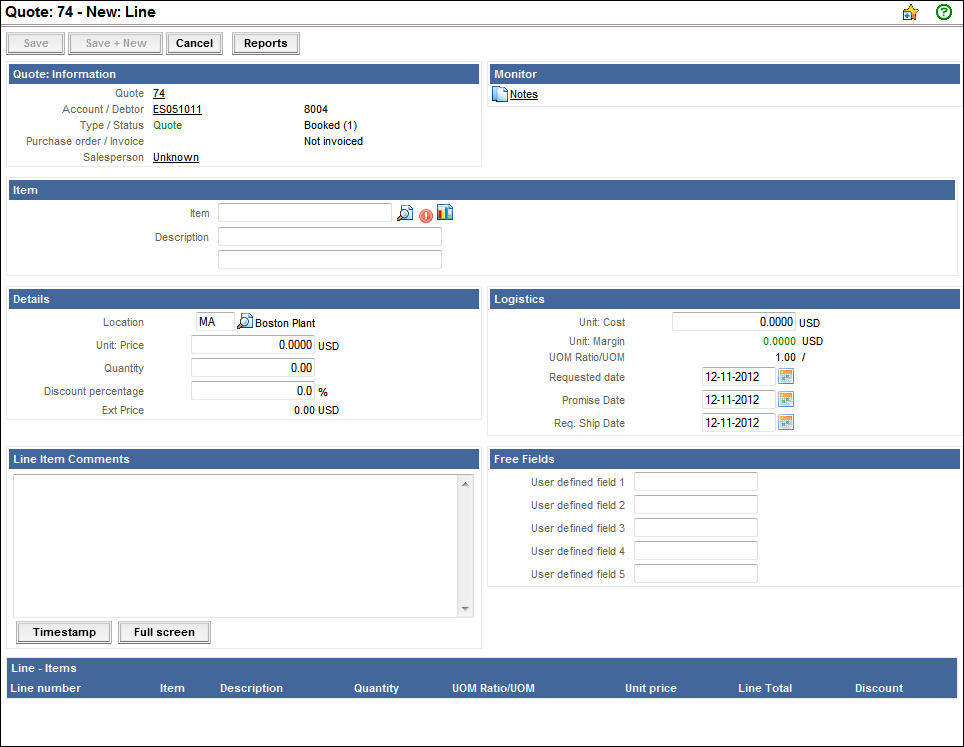The image size is (964, 747).
Task: Open the Promise Date calendar picker
Action: (x=786, y=400)
